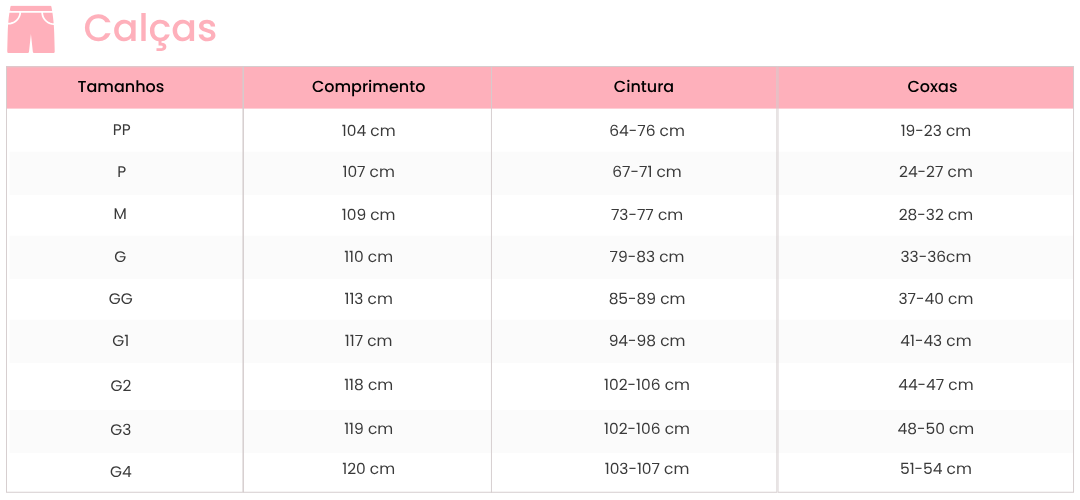The image size is (1080, 500).
Task: Select the 120 cm length cell
Action: pyautogui.click(x=368, y=469)
